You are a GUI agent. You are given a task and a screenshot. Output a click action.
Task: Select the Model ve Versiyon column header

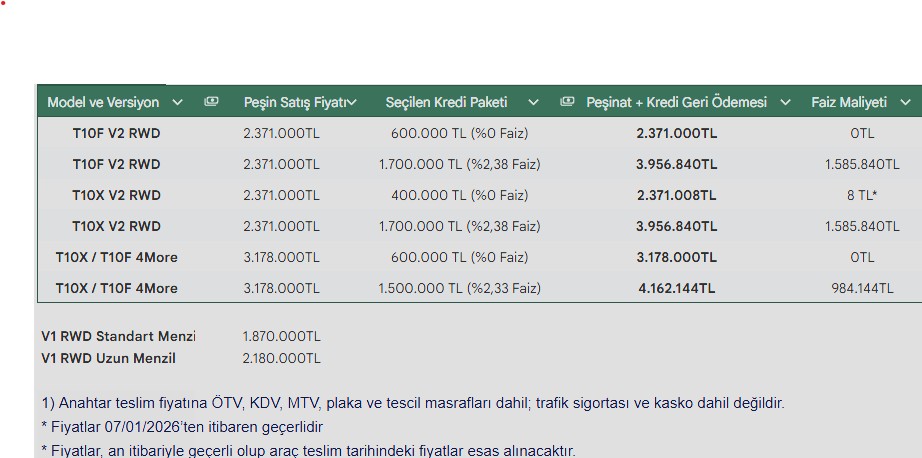pyautogui.click(x=103, y=102)
